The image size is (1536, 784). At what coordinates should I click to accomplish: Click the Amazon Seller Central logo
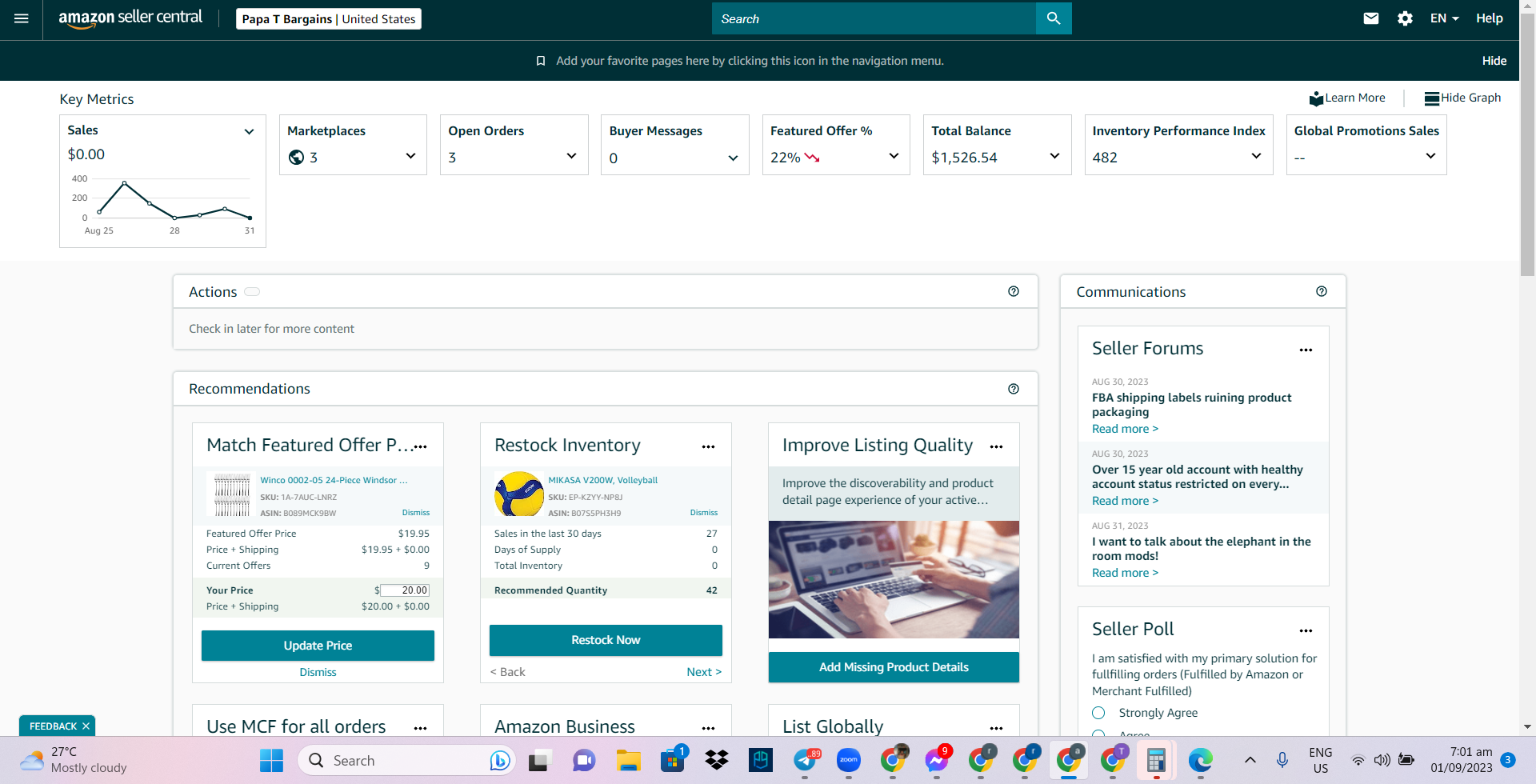[x=130, y=18]
